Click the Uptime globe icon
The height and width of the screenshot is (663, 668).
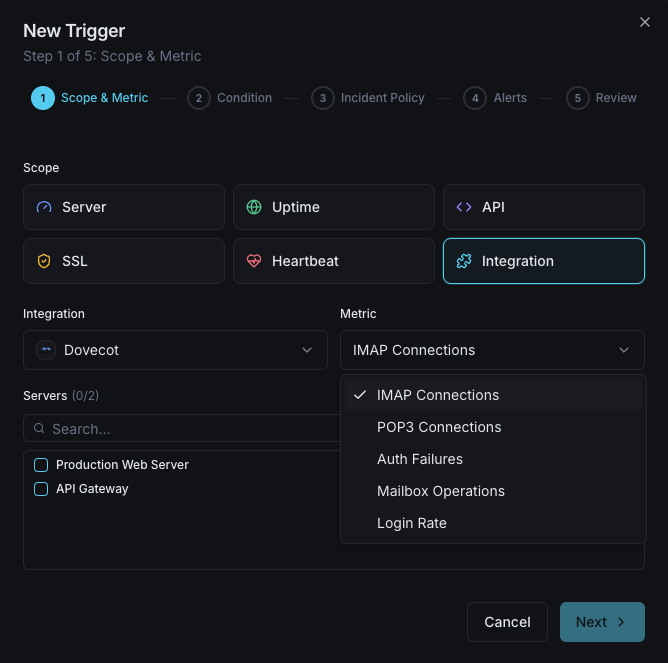(x=254, y=207)
